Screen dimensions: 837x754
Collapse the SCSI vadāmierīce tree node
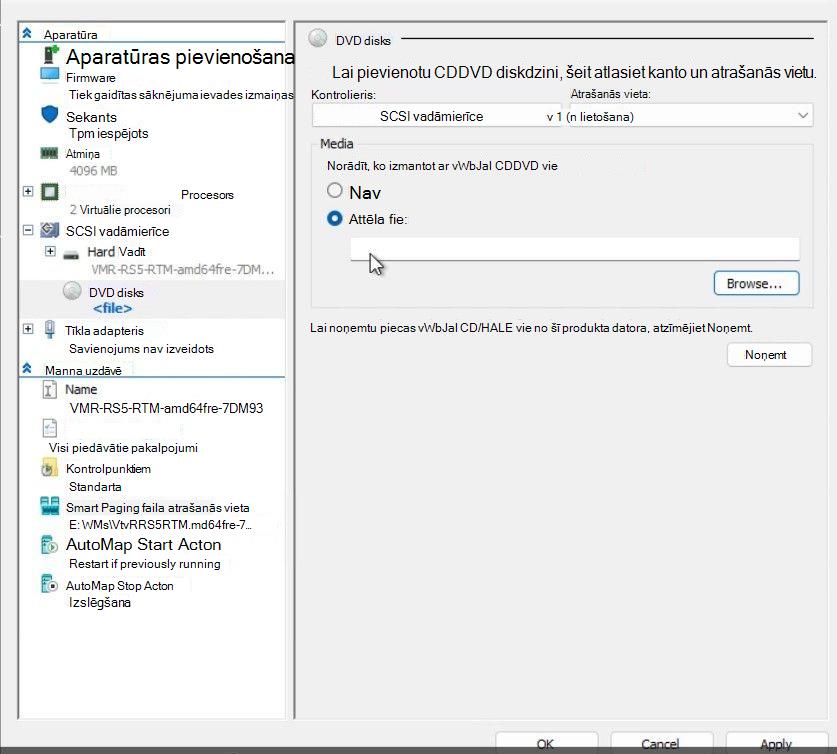[x=28, y=231]
